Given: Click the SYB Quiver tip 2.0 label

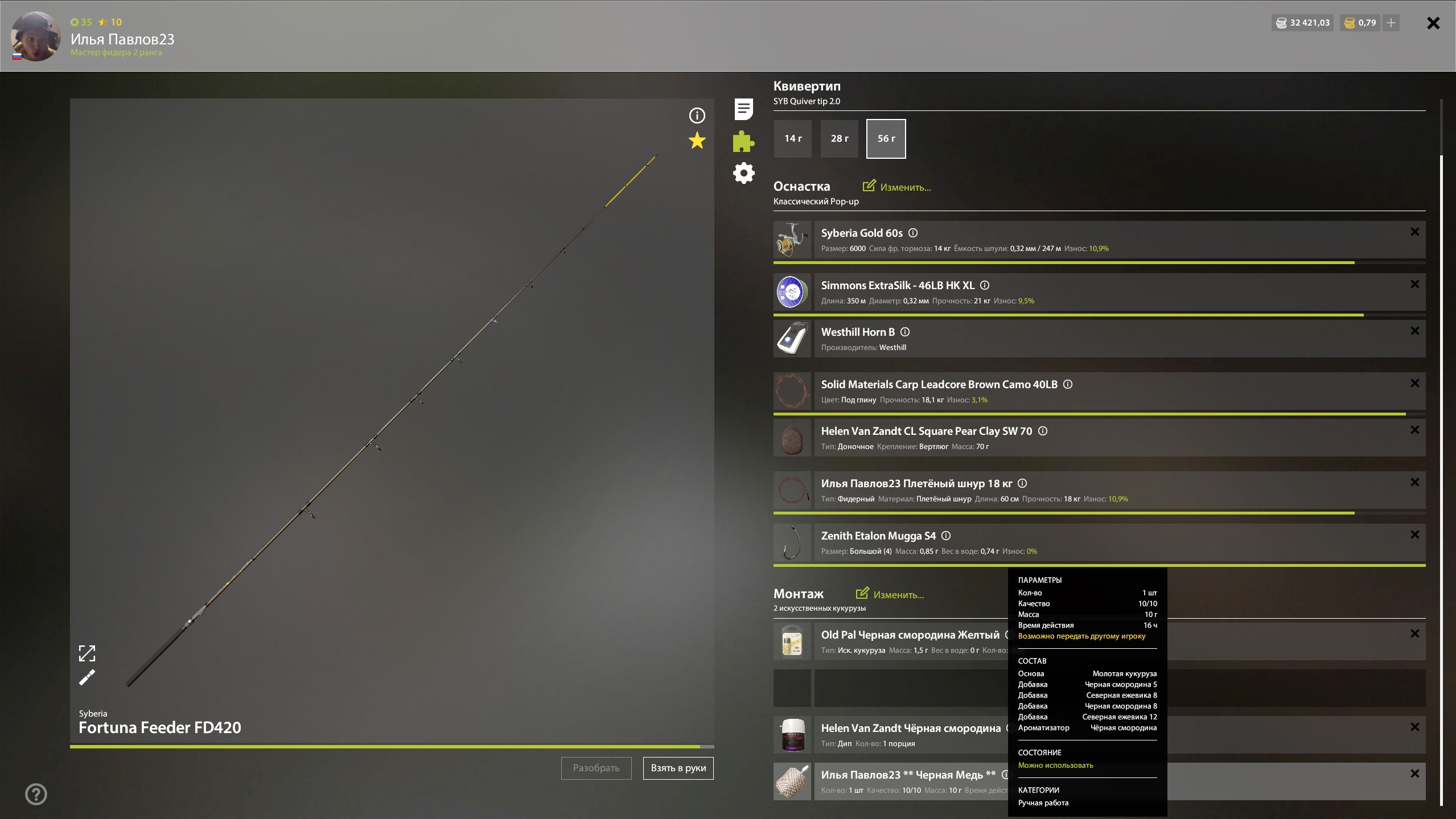Looking at the screenshot, I should (807, 101).
